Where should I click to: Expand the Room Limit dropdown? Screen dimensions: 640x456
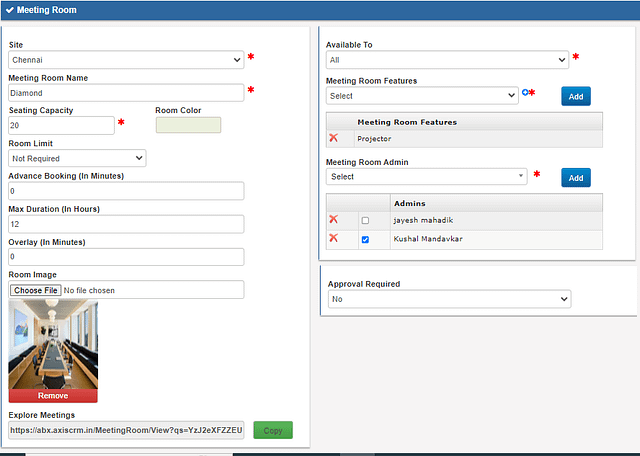click(x=78, y=158)
